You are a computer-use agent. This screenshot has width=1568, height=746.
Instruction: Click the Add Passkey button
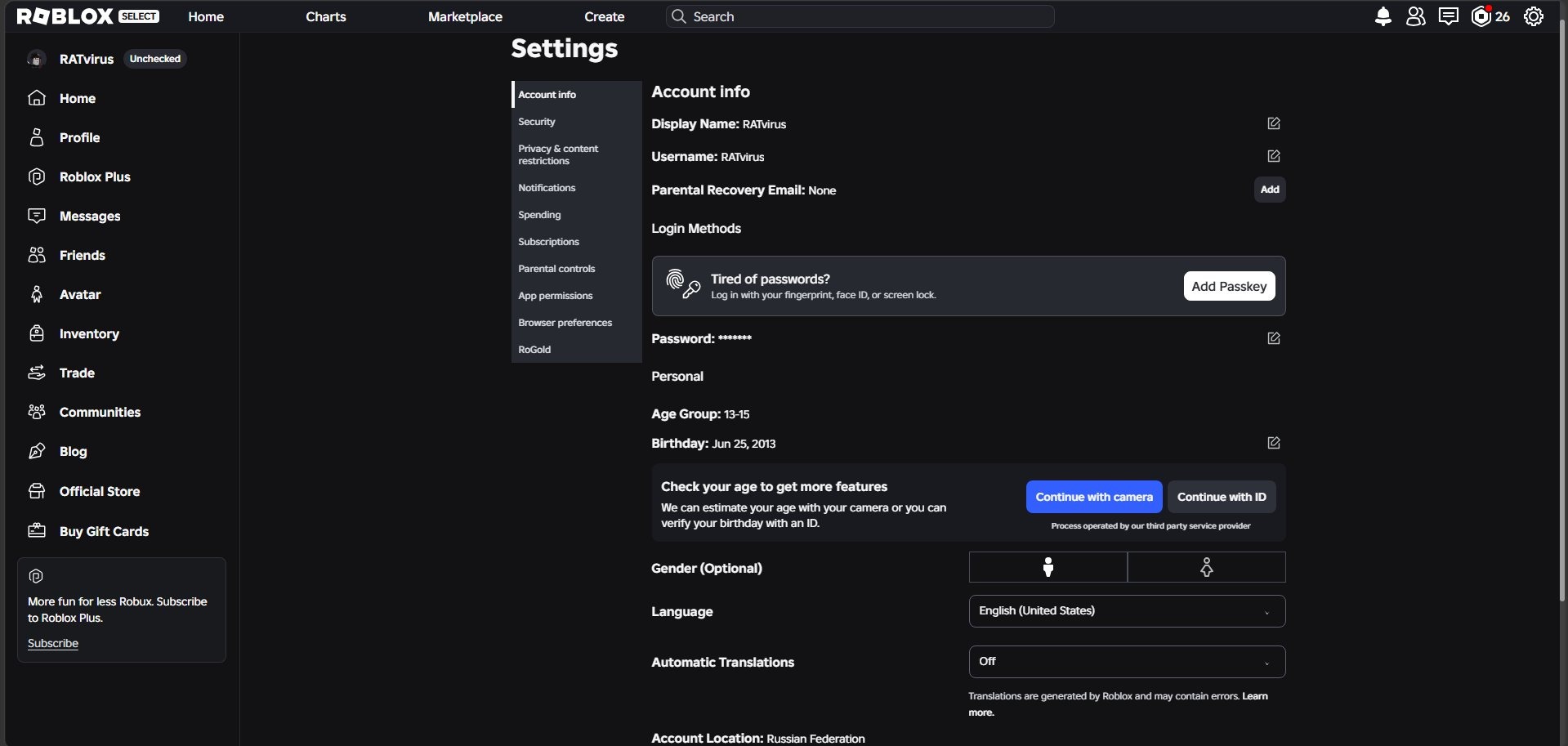coord(1229,286)
